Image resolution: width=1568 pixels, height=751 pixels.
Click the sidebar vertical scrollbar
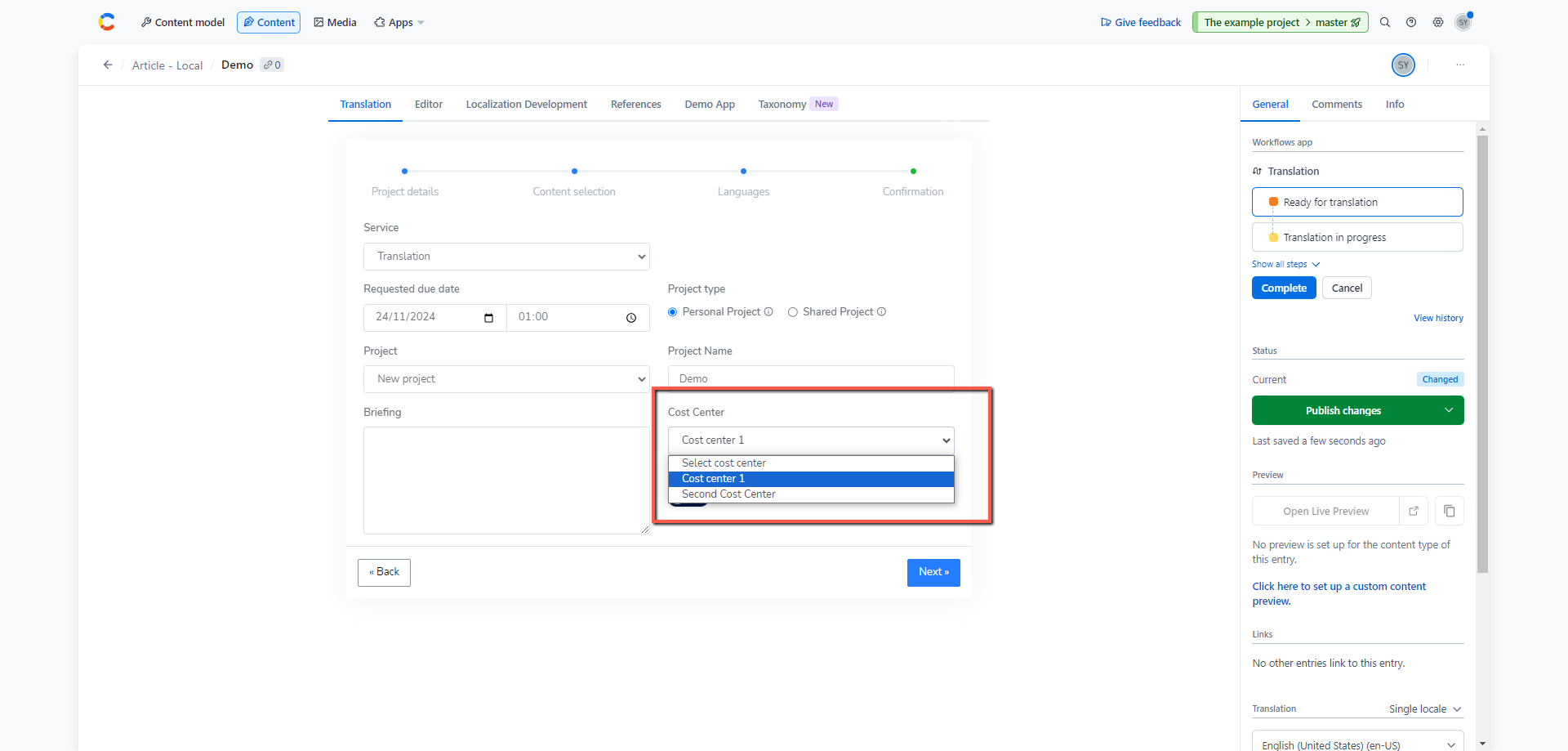1482,354
